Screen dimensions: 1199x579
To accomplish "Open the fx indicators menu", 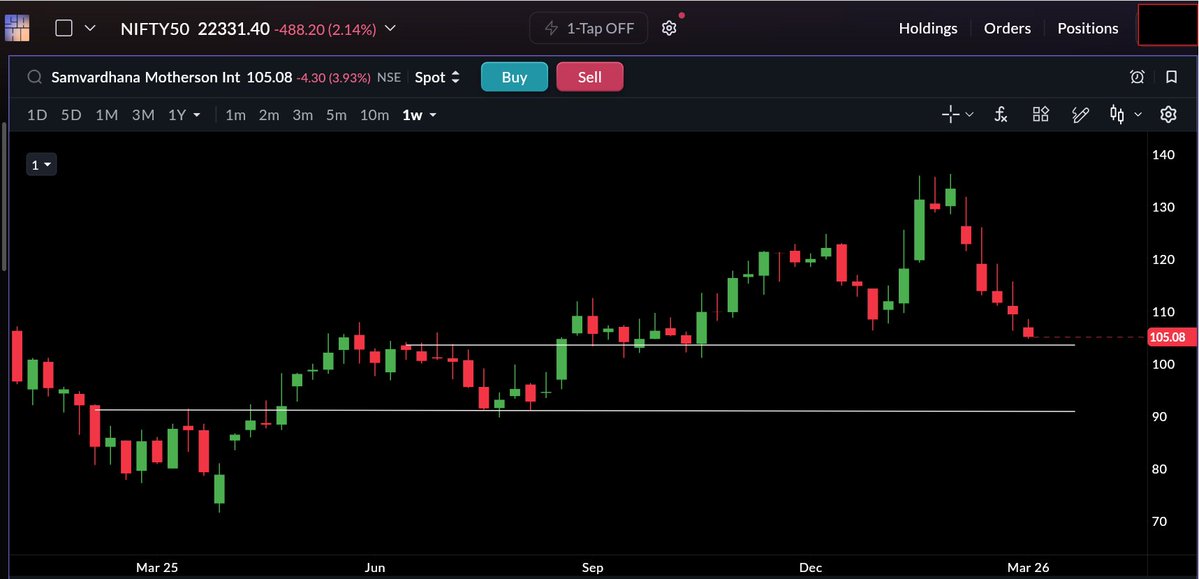I will 1001,115.
